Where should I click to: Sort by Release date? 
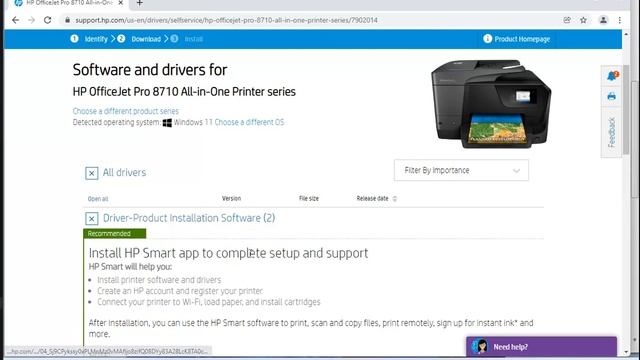(376, 198)
